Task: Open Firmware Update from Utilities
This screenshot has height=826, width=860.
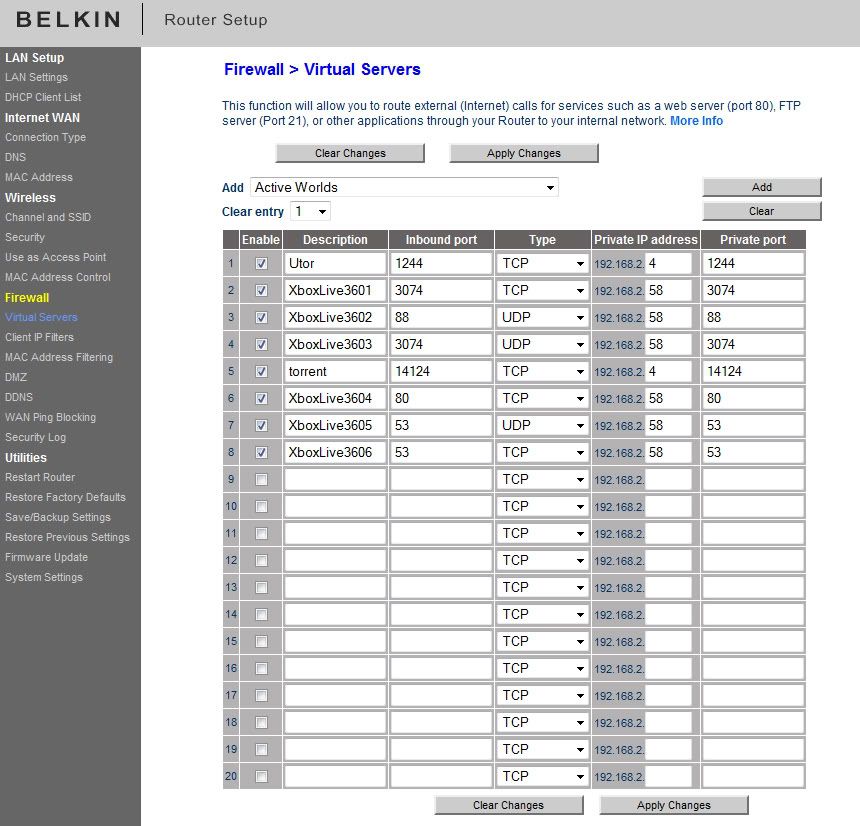Action: pos(46,557)
